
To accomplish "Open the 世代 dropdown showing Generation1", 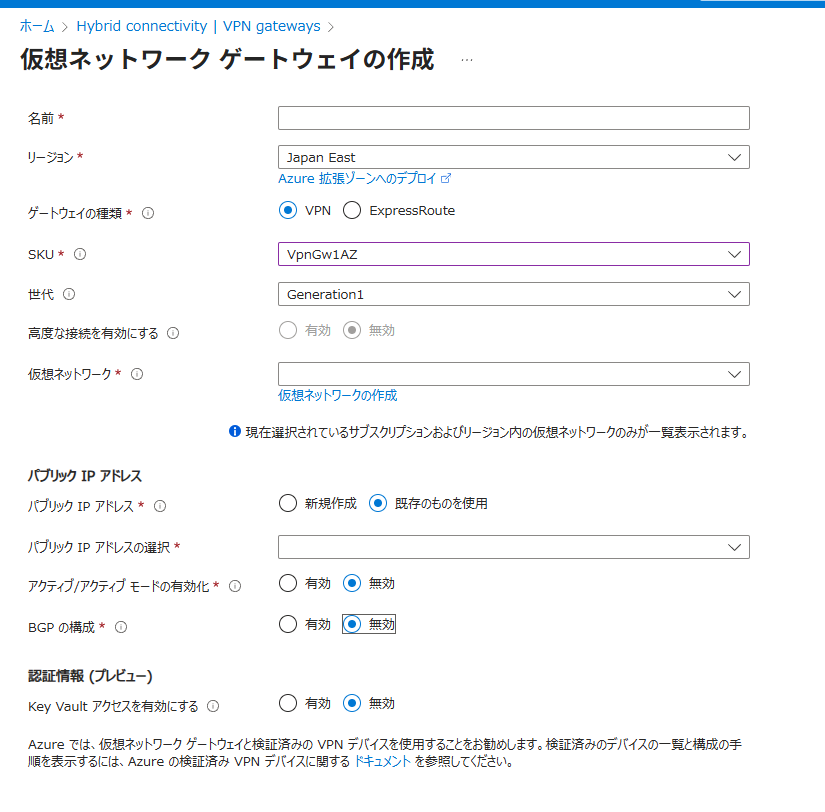I will pos(514,294).
